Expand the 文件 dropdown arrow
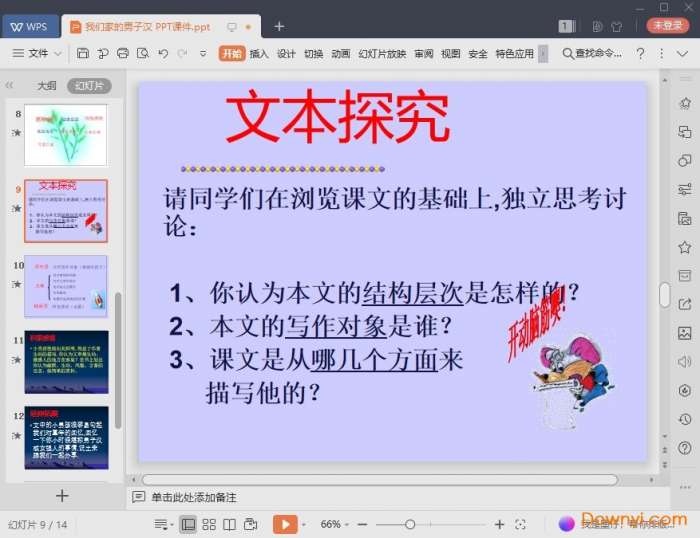This screenshot has height=538, width=700. (58, 54)
